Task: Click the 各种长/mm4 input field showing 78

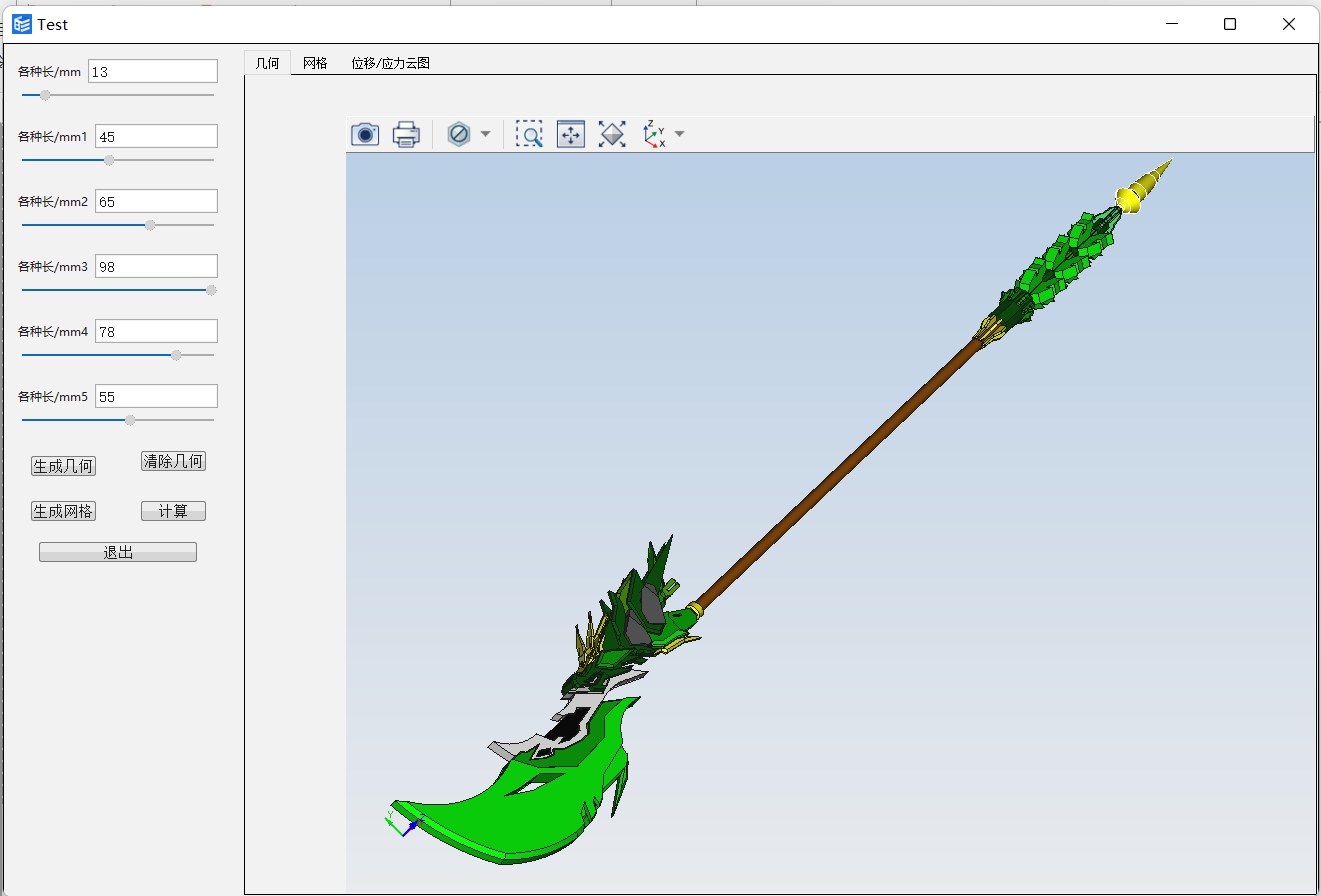Action: pyautogui.click(x=156, y=331)
